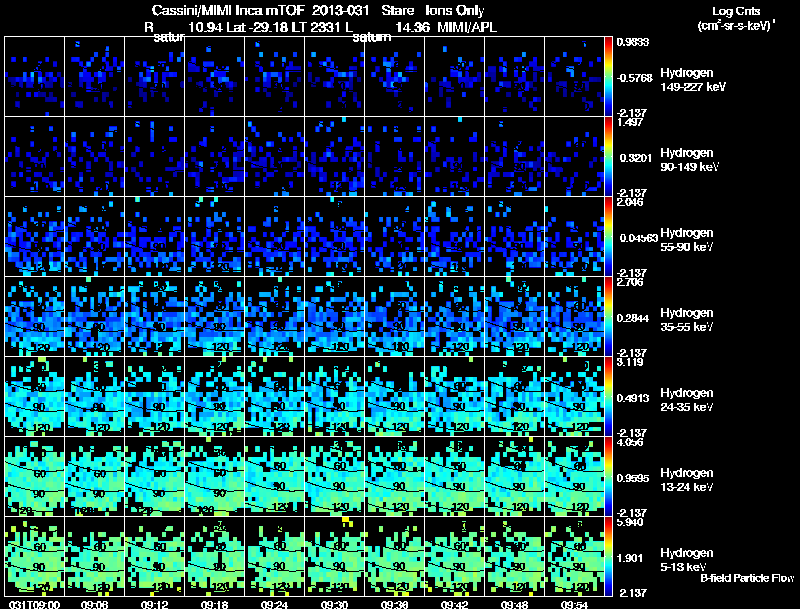The height and width of the screenshot is (609, 800).
Task: Click the 2013-031 date in the title
Action: tap(340, 11)
